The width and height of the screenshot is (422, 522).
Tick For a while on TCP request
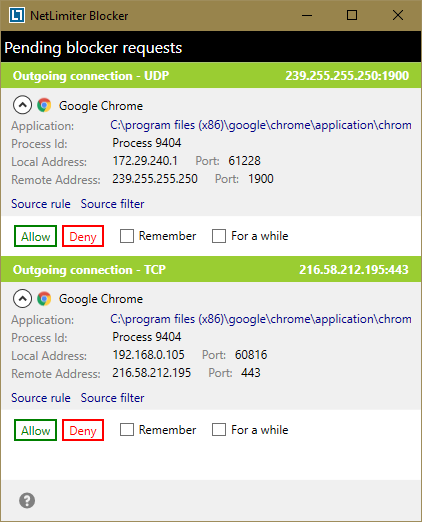(219, 430)
